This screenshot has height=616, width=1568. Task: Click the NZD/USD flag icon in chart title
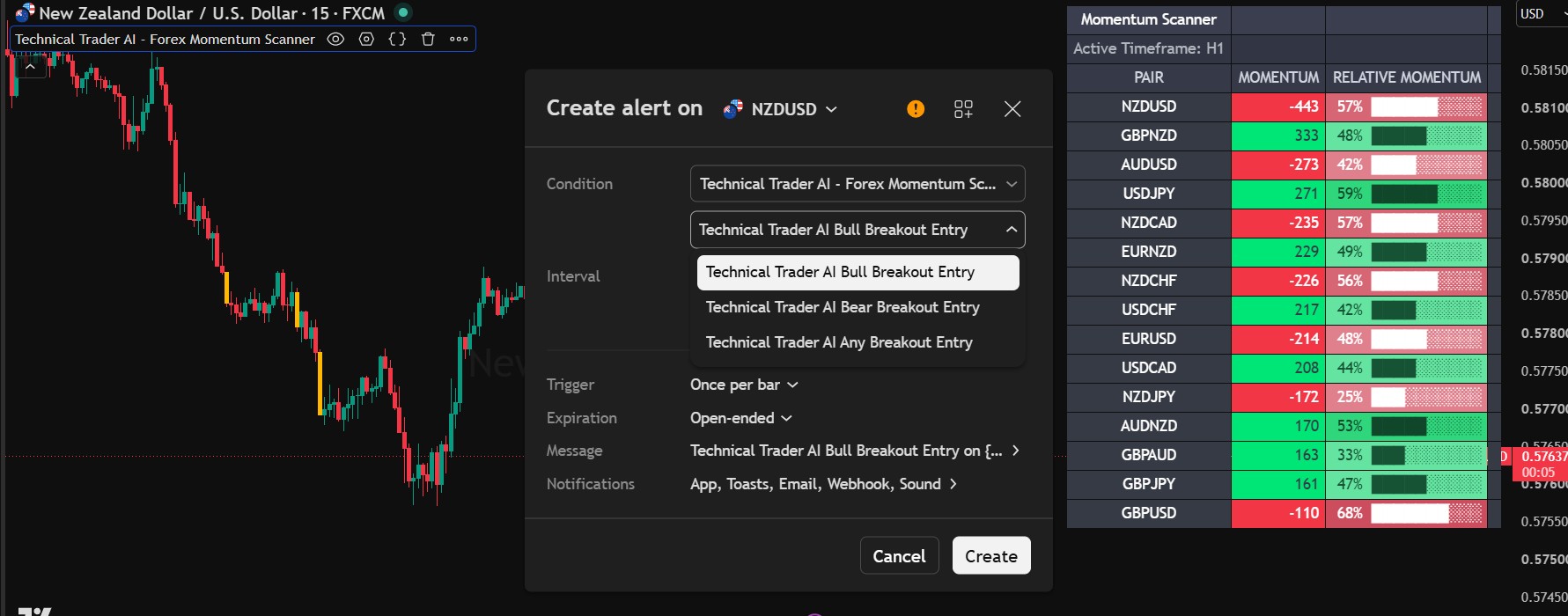[25, 12]
